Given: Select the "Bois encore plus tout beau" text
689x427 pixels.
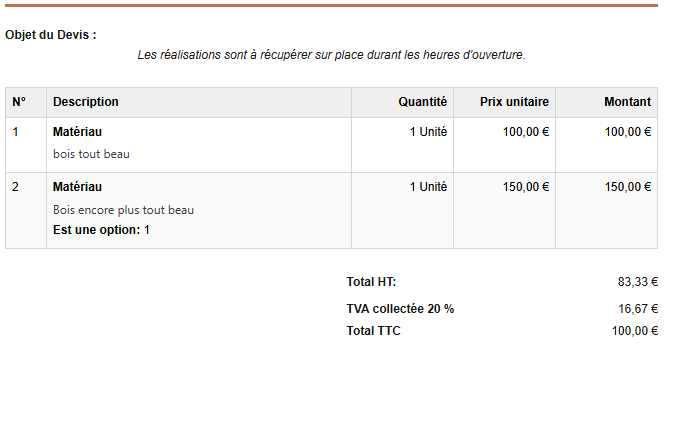Looking at the screenshot, I should tap(123, 210).
